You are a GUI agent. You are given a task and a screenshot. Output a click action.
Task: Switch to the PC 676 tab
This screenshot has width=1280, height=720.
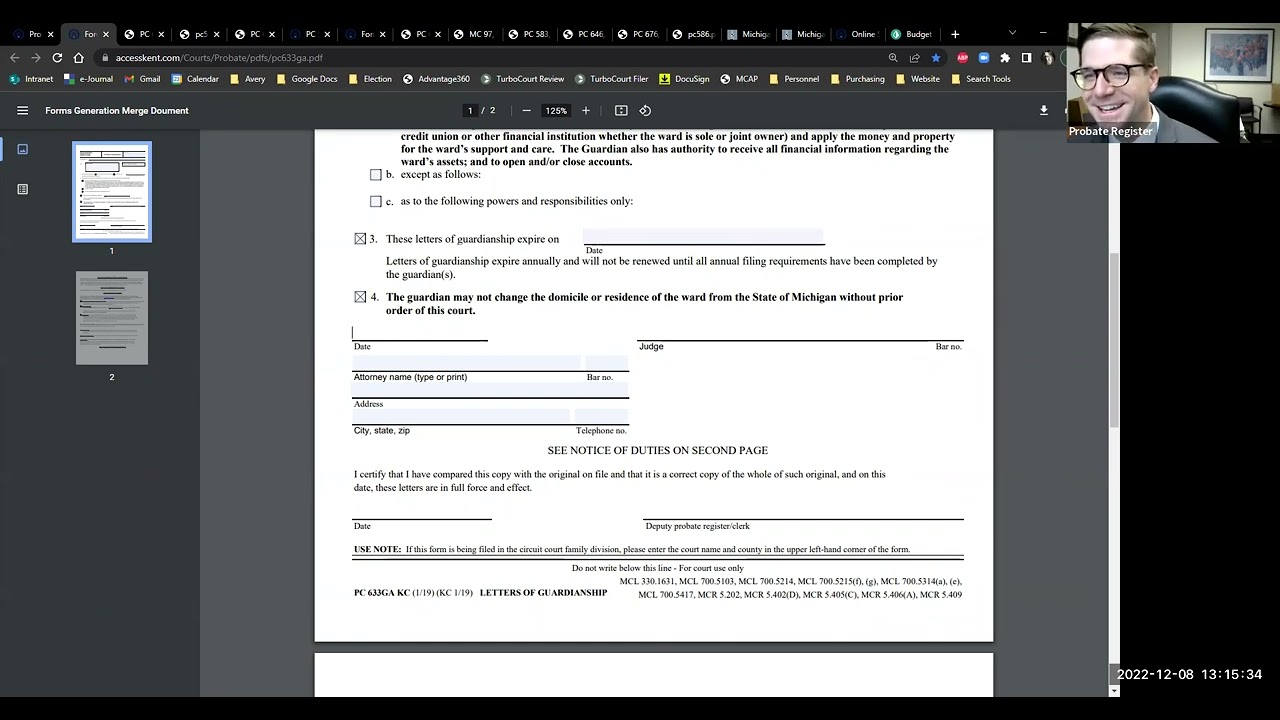pyautogui.click(x=638, y=34)
